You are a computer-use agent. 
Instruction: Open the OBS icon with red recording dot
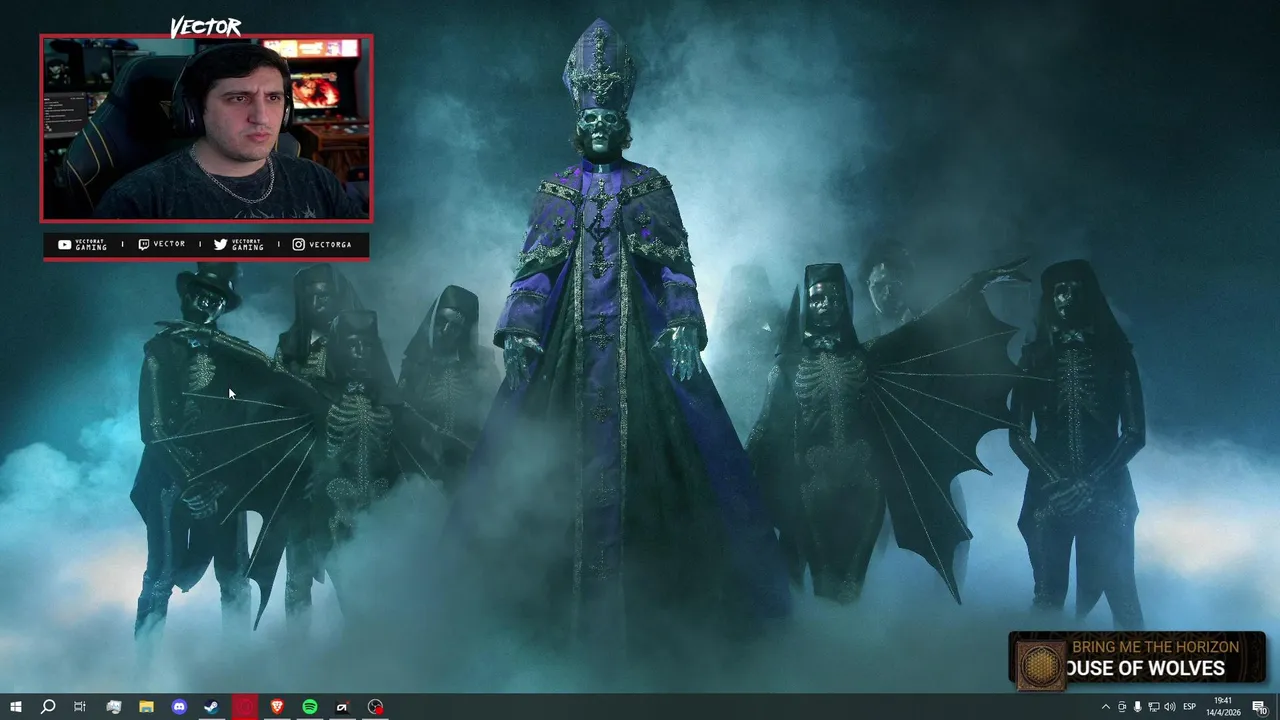pyautogui.click(x=375, y=707)
